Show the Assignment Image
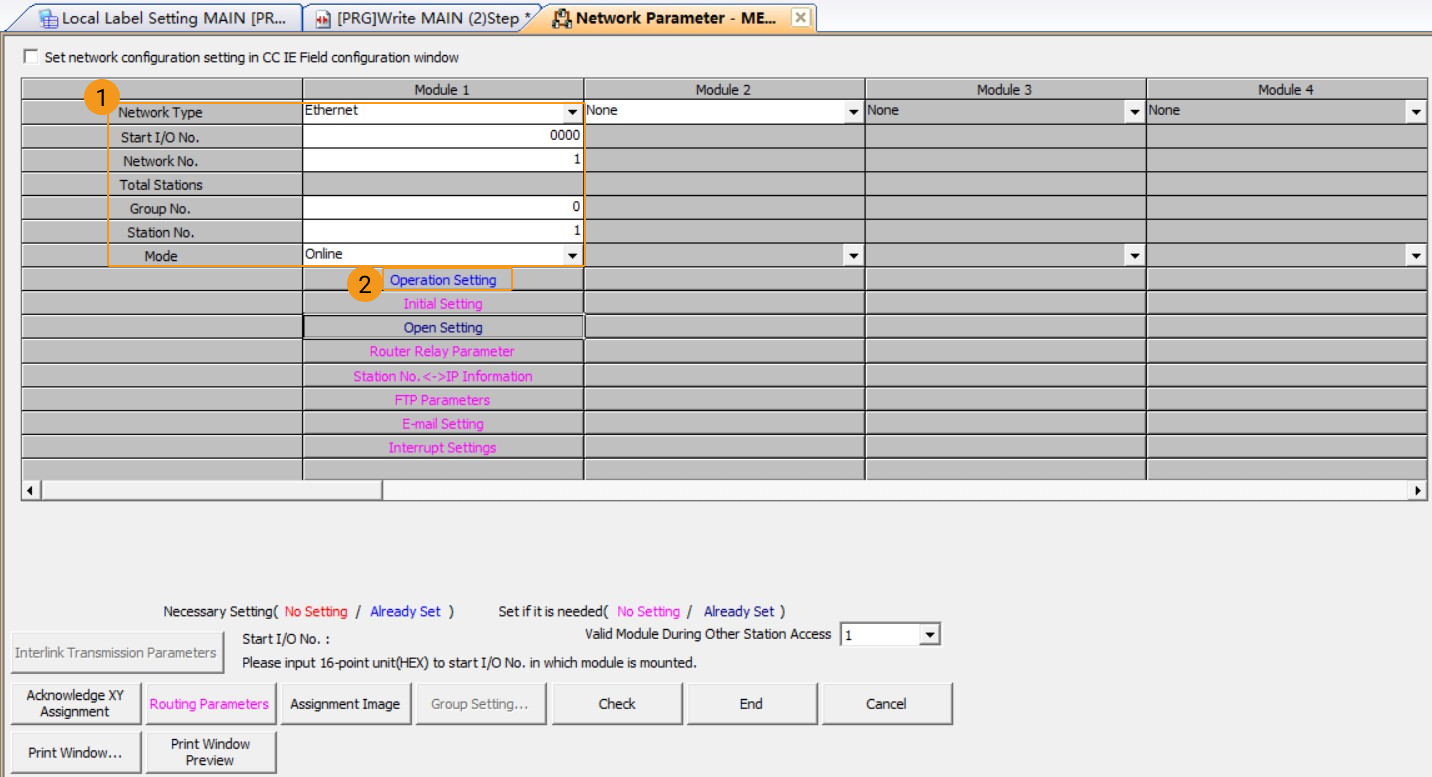 [346, 703]
